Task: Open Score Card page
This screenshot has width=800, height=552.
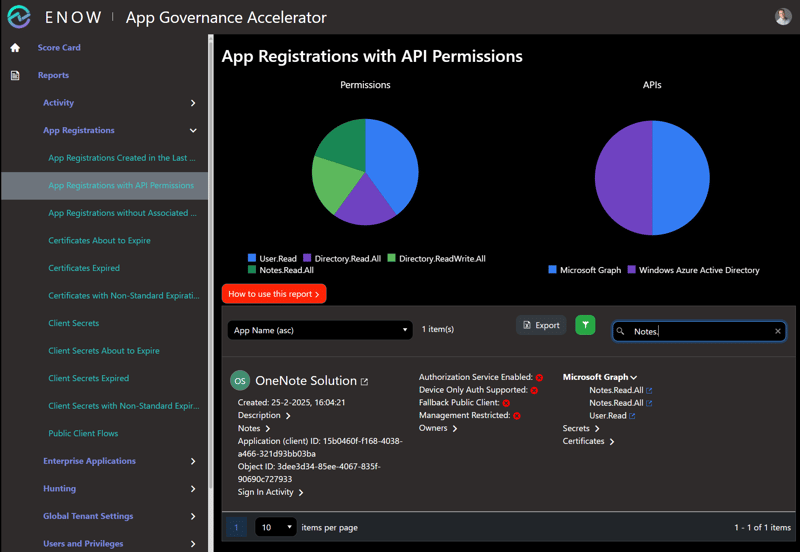Action: click(59, 47)
